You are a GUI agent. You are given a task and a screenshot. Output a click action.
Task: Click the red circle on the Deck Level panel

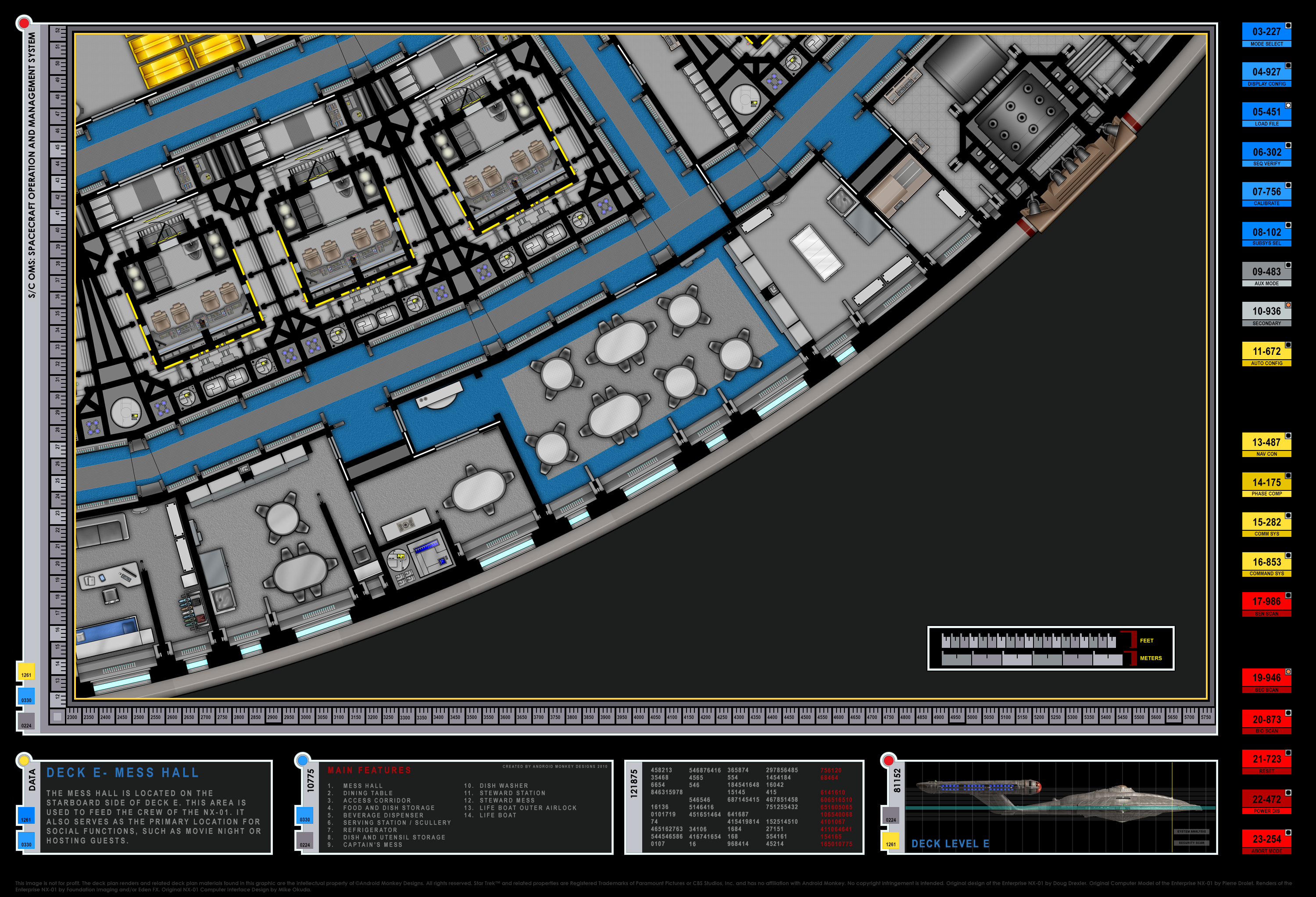point(888,760)
